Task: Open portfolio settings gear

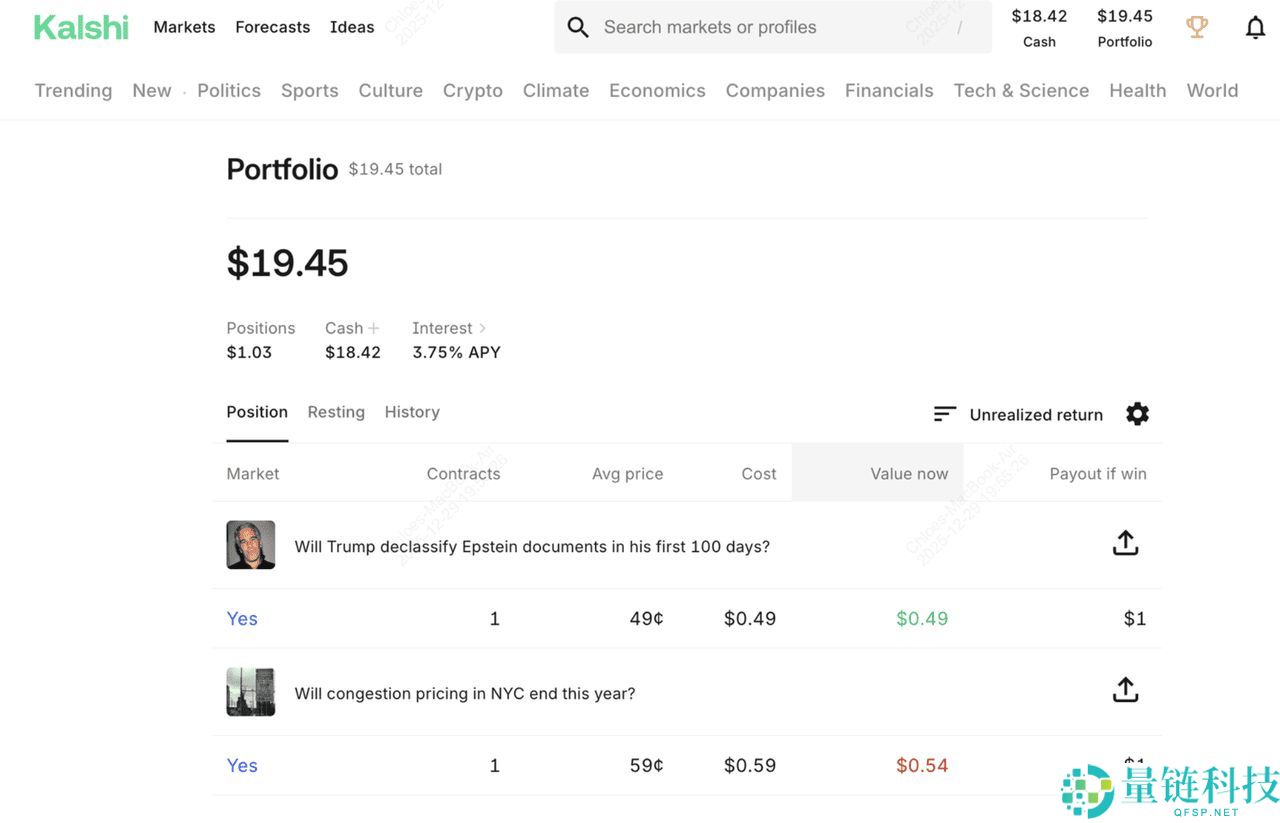Action: [1137, 414]
